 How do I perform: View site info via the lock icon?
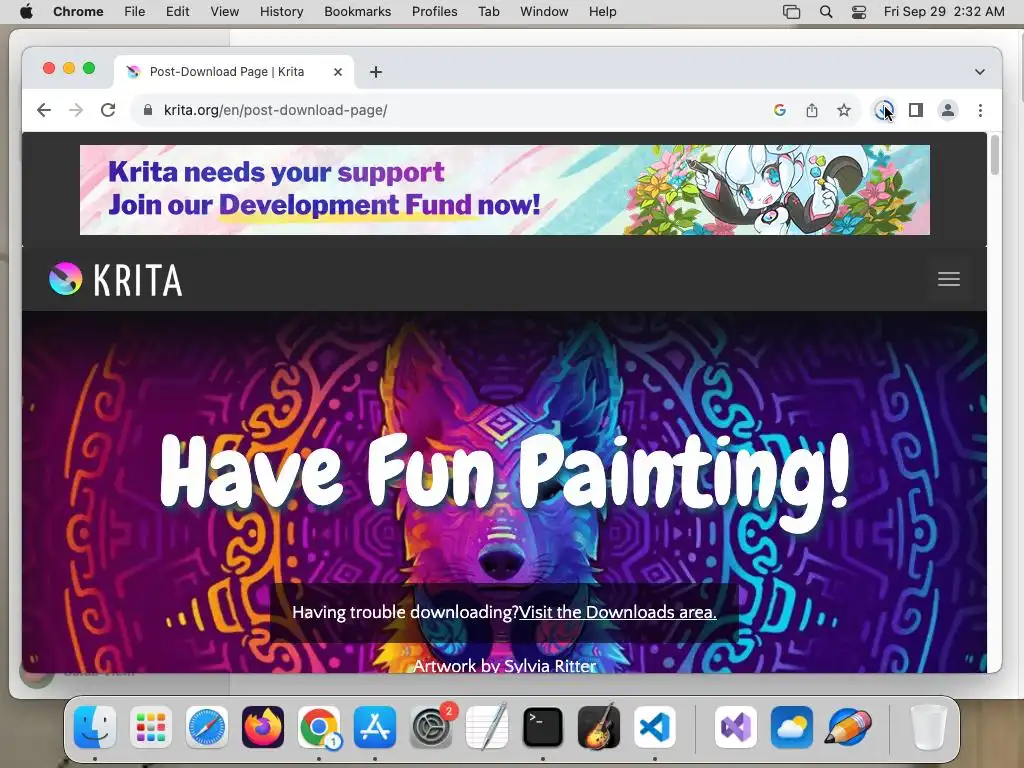pyautogui.click(x=148, y=110)
